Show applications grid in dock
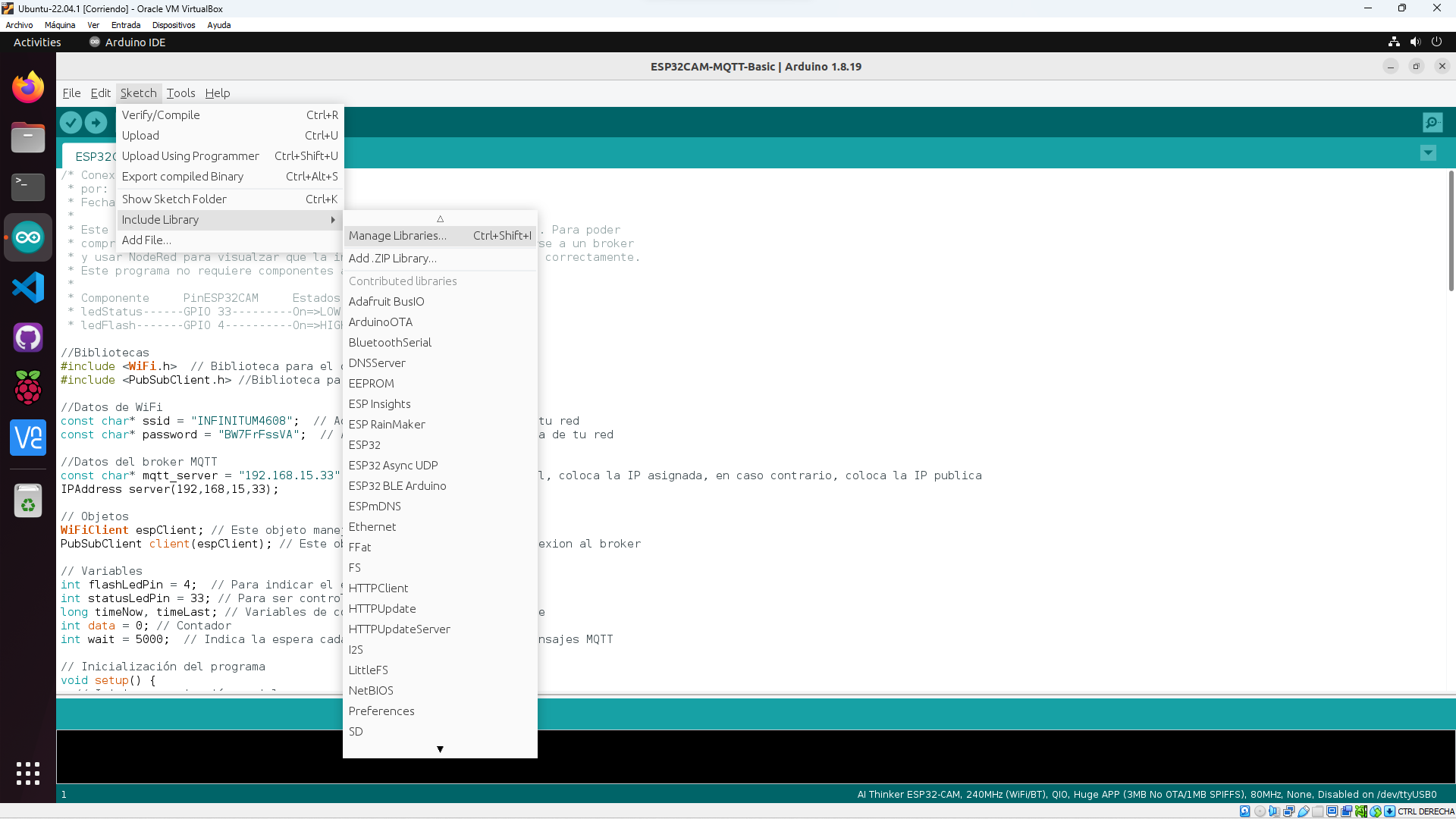 pyautogui.click(x=28, y=773)
